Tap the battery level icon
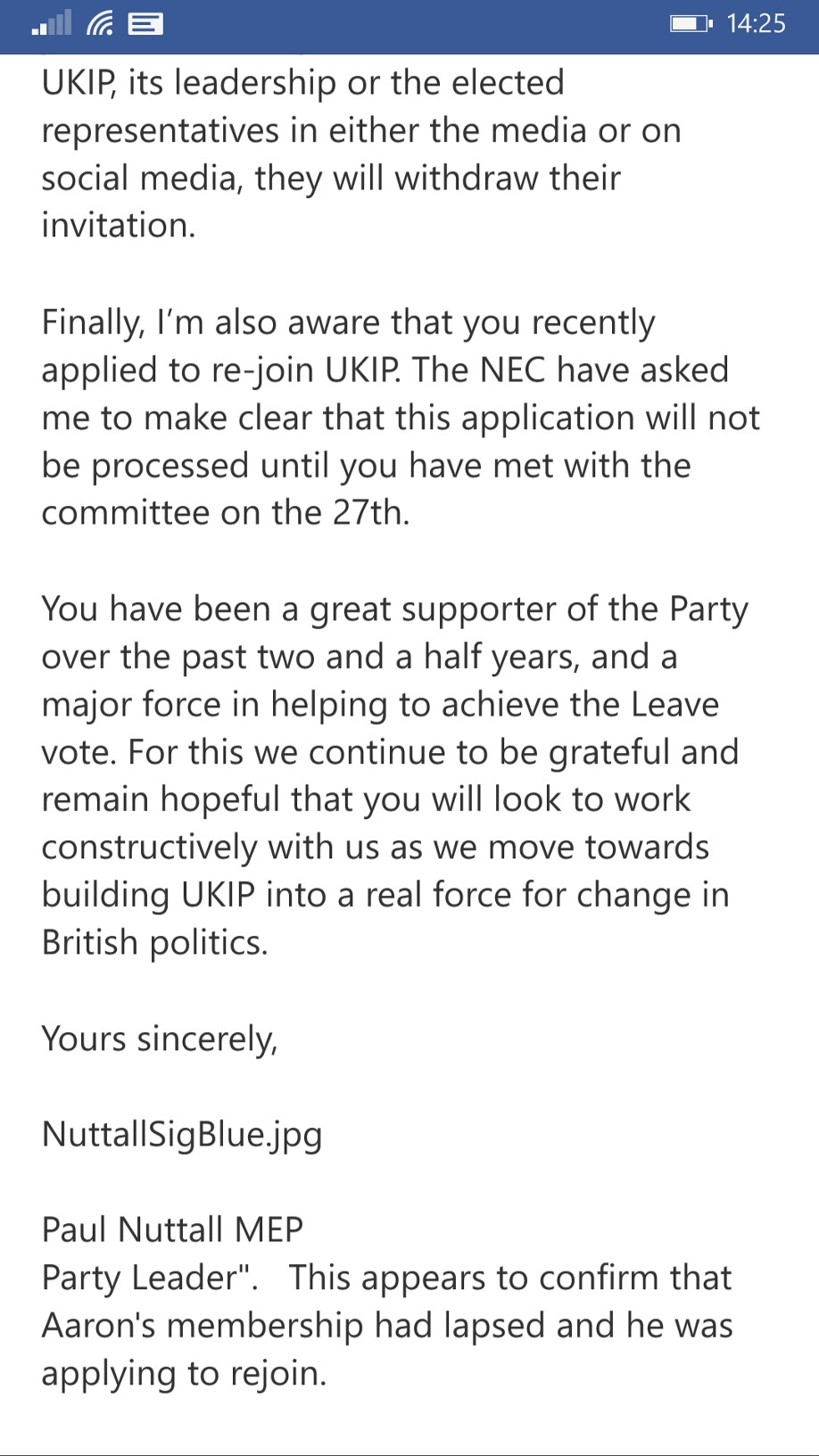 tap(691, 23)
